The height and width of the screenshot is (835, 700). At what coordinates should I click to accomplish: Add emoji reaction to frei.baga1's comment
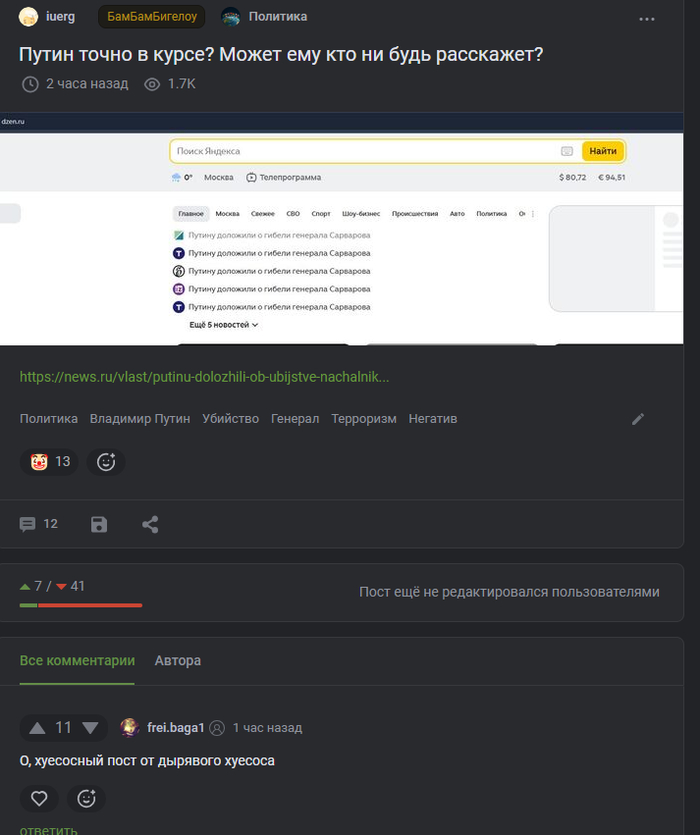click(x=86, y=799)
